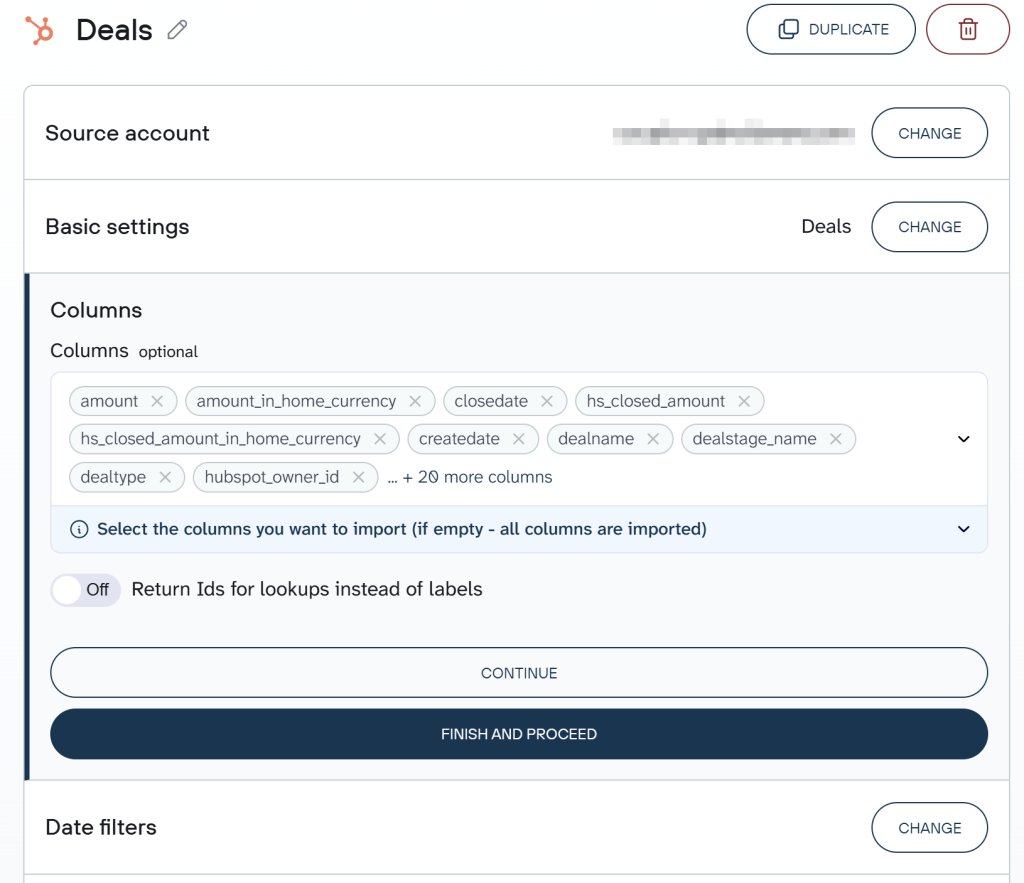The height and width of the screenshot is (883, 1024).
Task: Expand the column import info banner
Action: [963, 529]
